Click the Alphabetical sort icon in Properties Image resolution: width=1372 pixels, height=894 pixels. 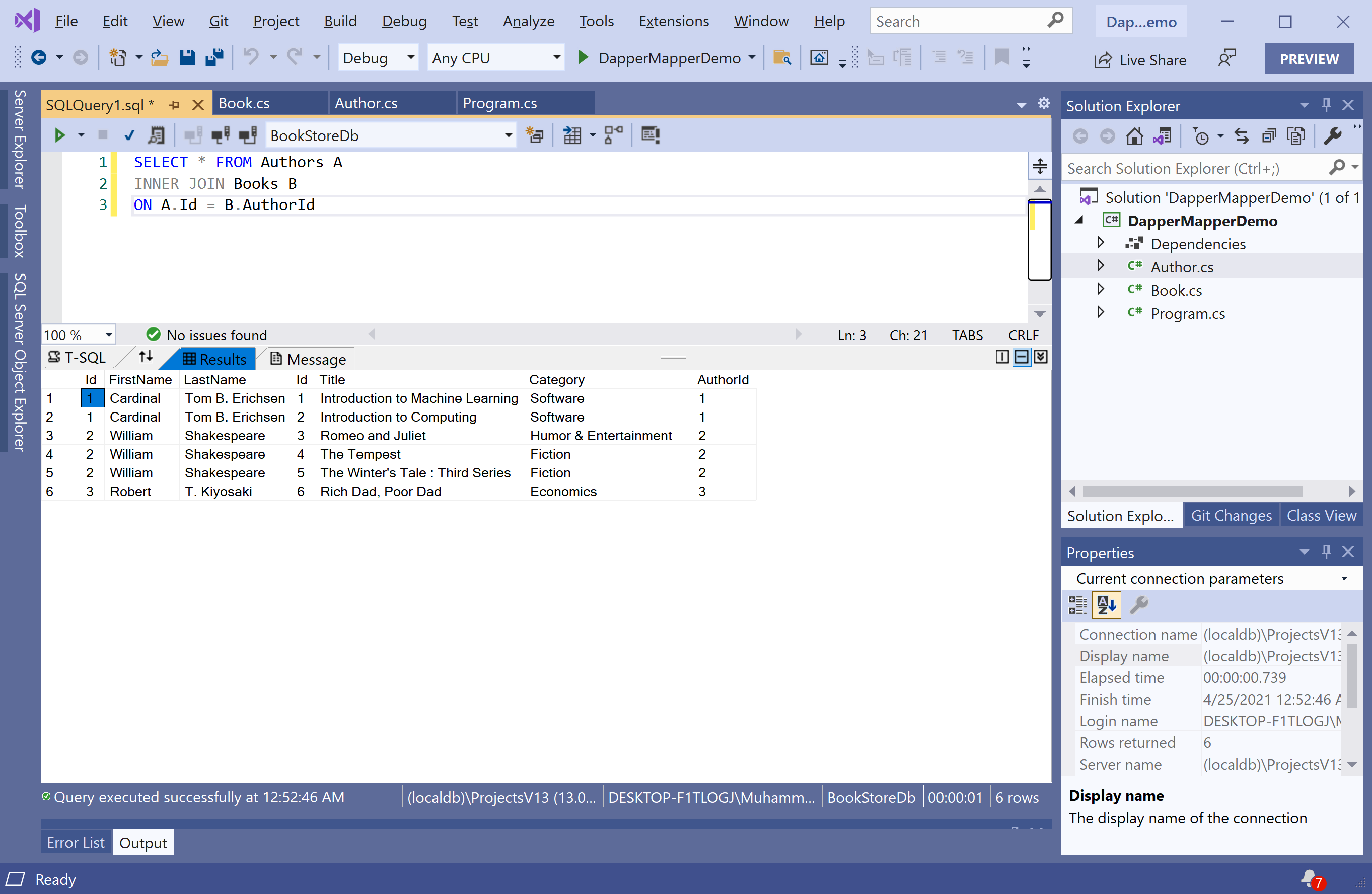tap(1106, 605)
